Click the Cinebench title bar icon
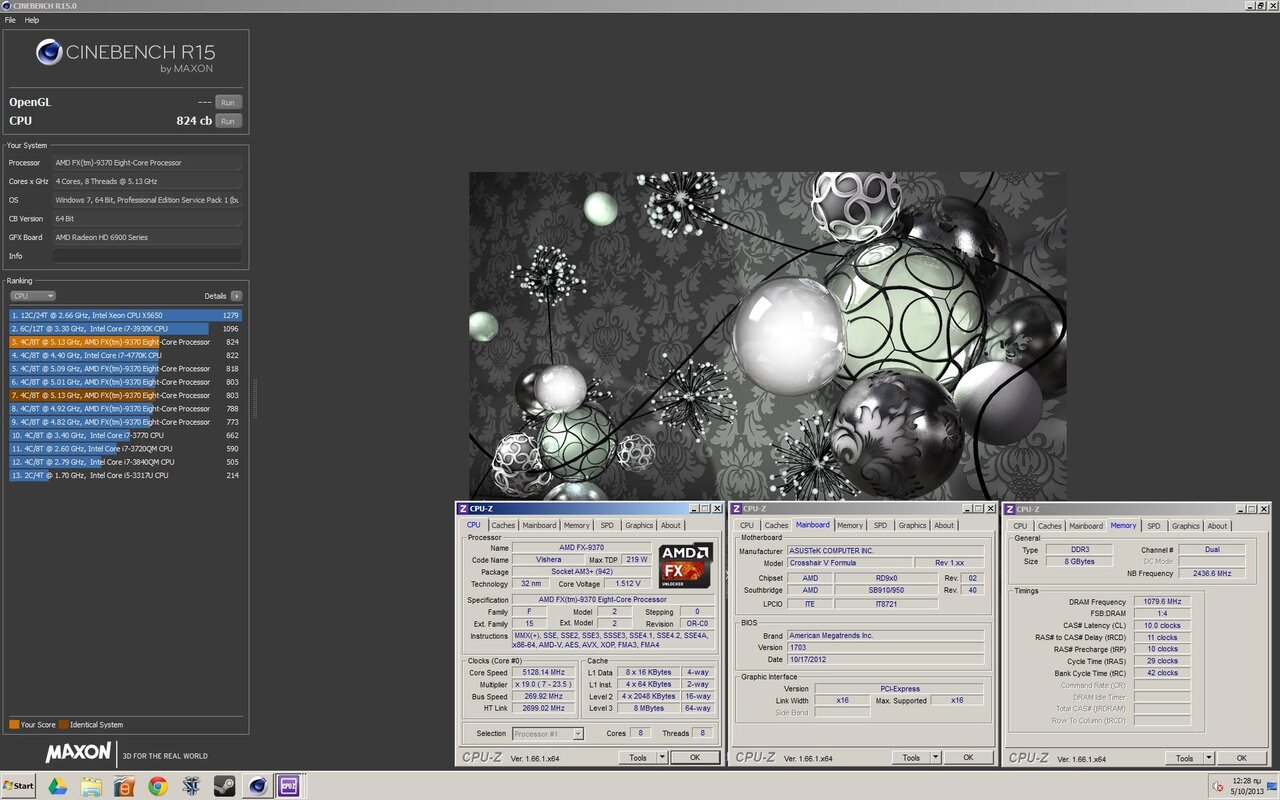 [x=6, y=6]
